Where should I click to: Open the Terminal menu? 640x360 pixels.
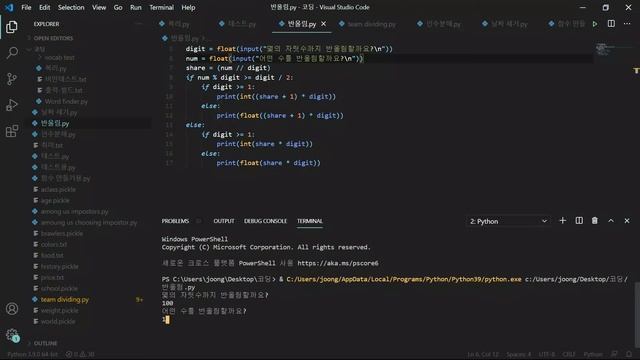coord(161,7)
